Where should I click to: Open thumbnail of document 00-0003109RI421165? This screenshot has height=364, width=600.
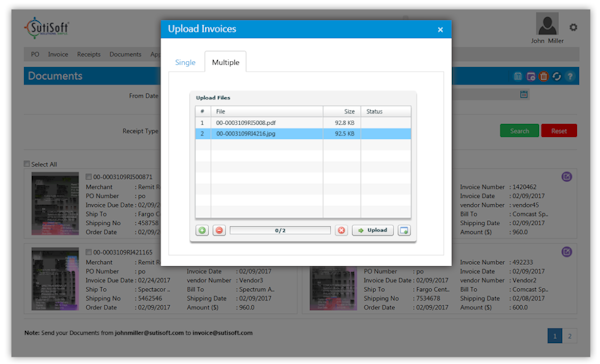coord(55,279)
